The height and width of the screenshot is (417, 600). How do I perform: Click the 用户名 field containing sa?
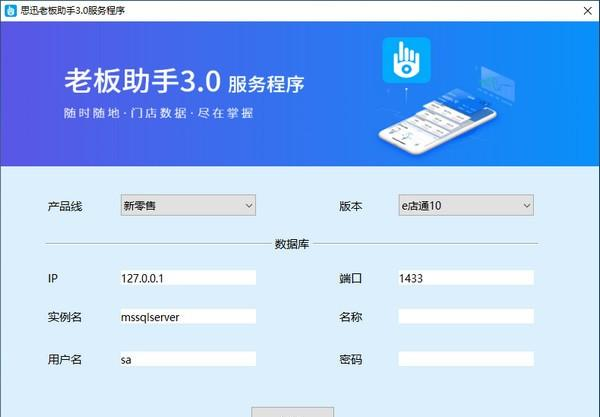point(188,359)
